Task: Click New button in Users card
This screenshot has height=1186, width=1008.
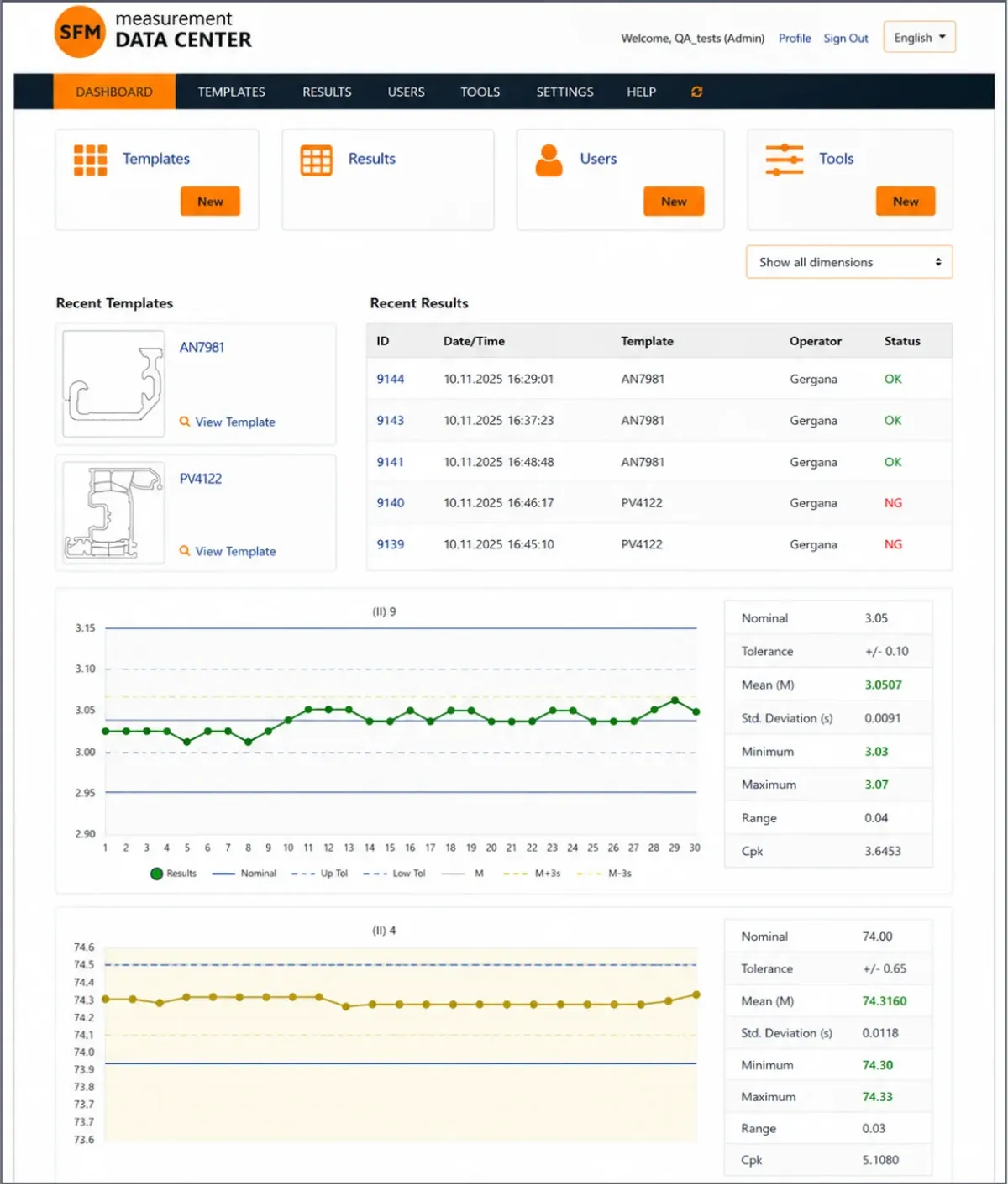Action: (x=674, y=202)
